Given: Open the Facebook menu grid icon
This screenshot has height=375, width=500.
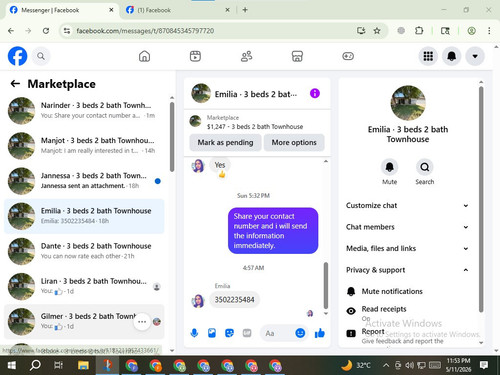Looking at the screenshot, I should click(428, 56).
